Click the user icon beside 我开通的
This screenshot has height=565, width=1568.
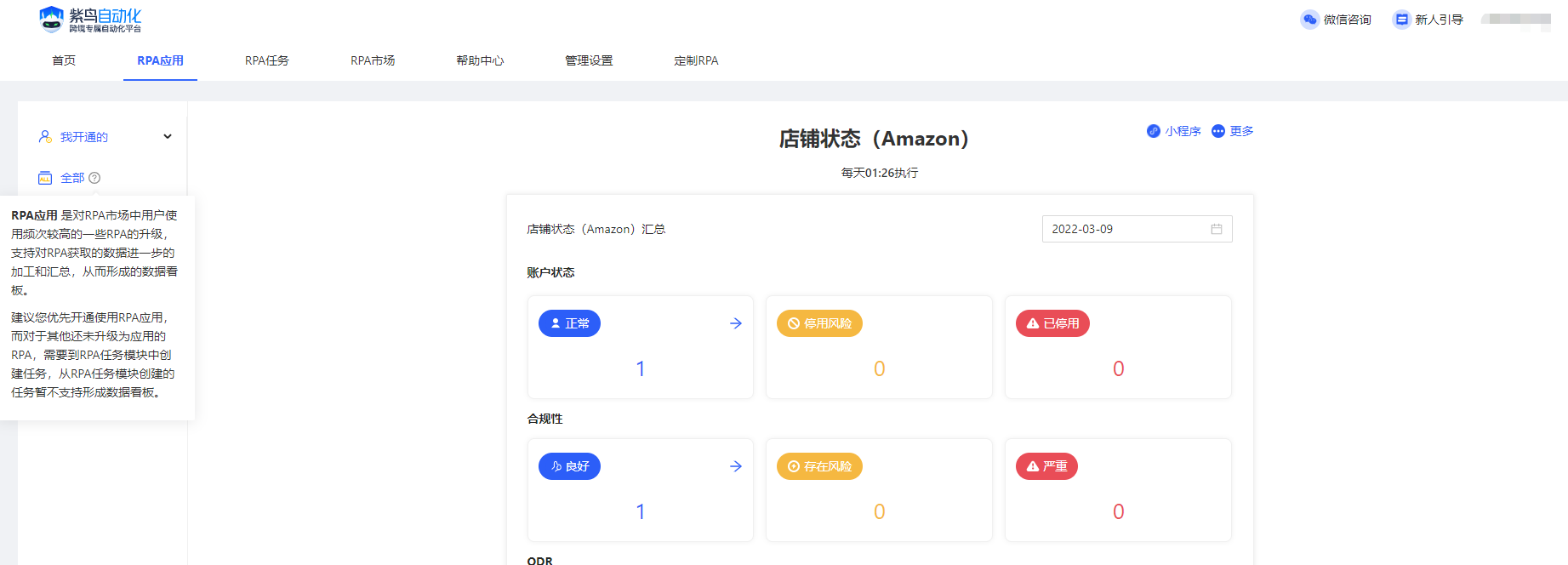pyautogui.click(x=45, y=136)
